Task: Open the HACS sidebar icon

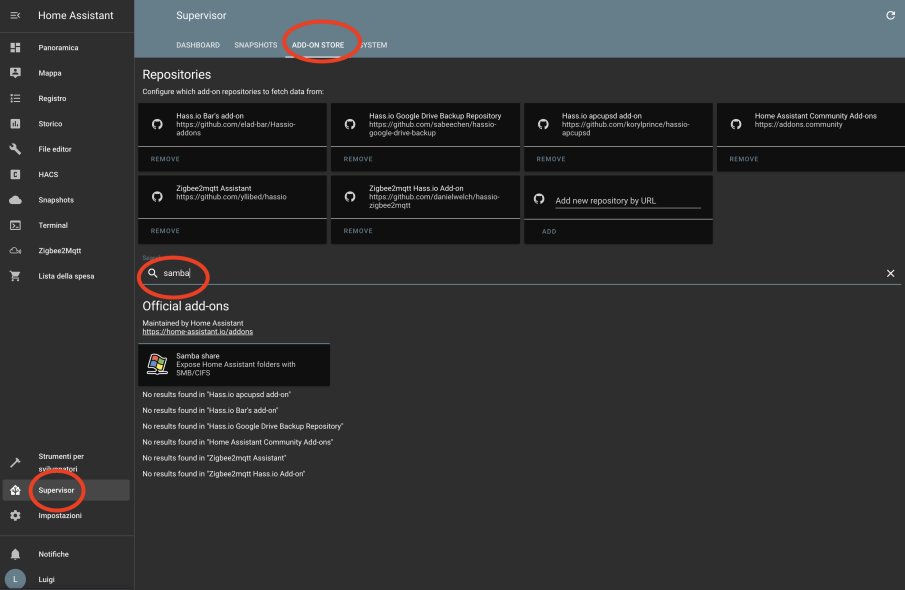Action: (16, 175)
